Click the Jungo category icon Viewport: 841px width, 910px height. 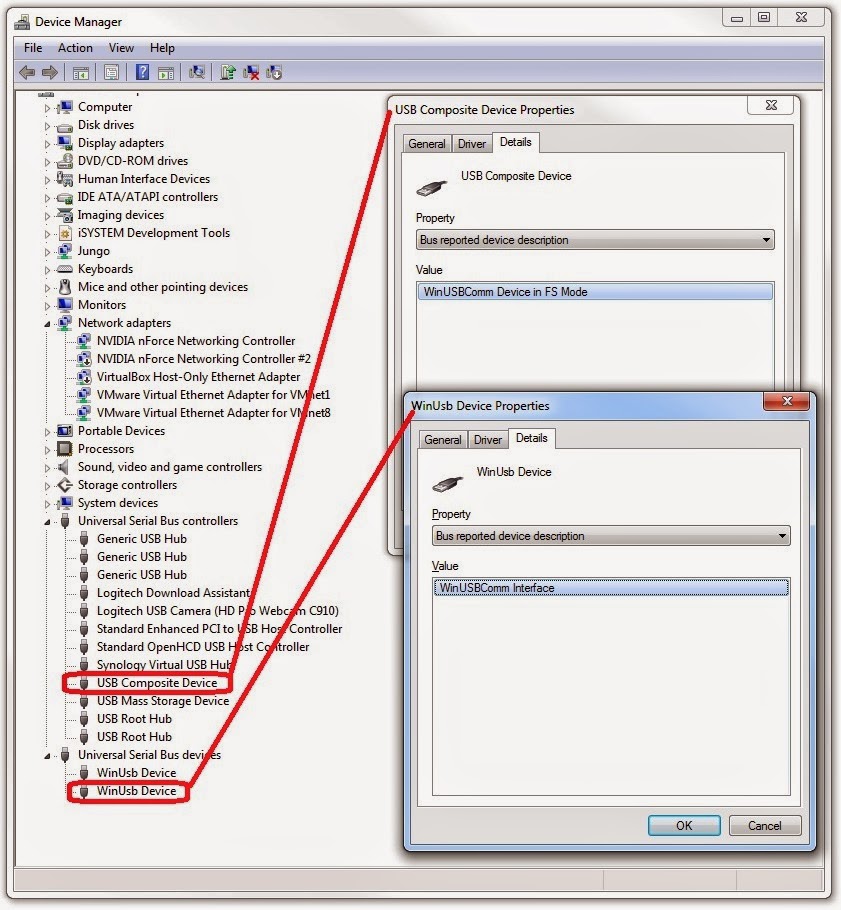click(x=64, y=251)
